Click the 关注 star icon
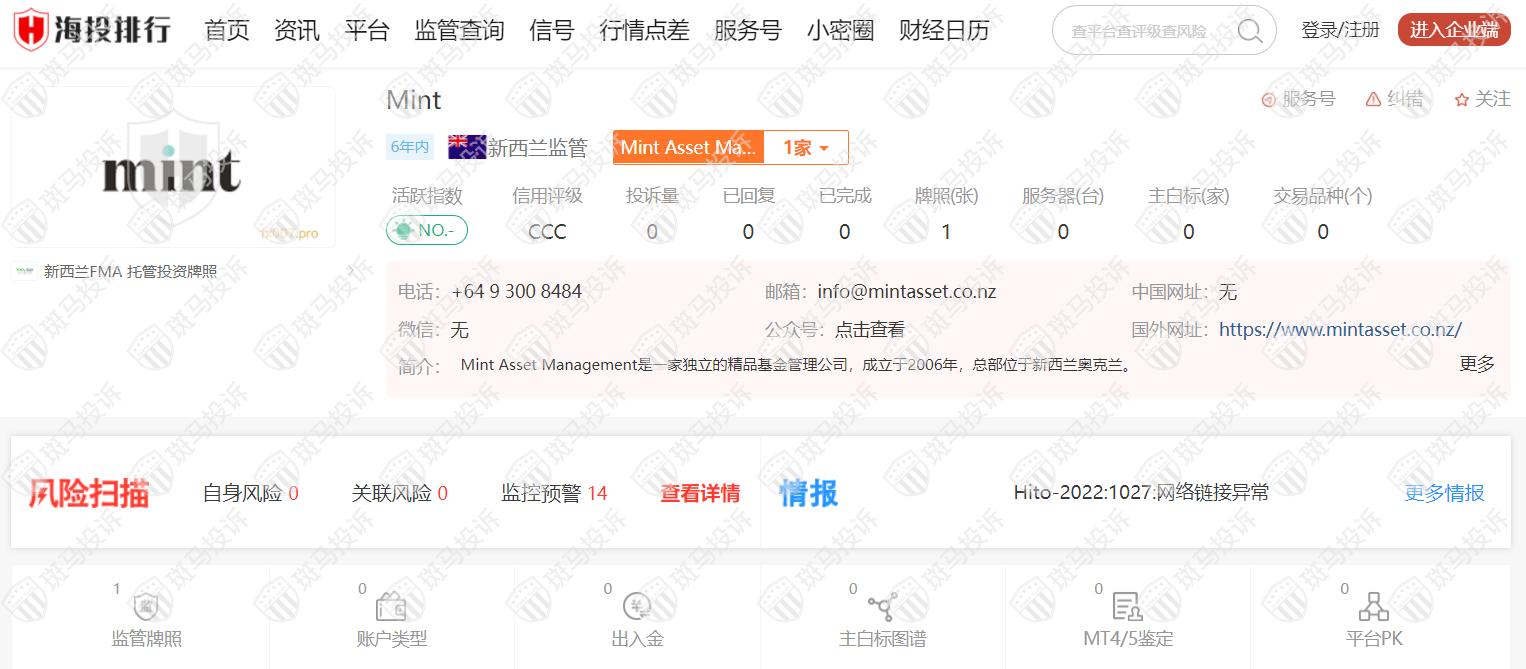This screenshot has width=1526, height=669. click(x=1461, y=99)
